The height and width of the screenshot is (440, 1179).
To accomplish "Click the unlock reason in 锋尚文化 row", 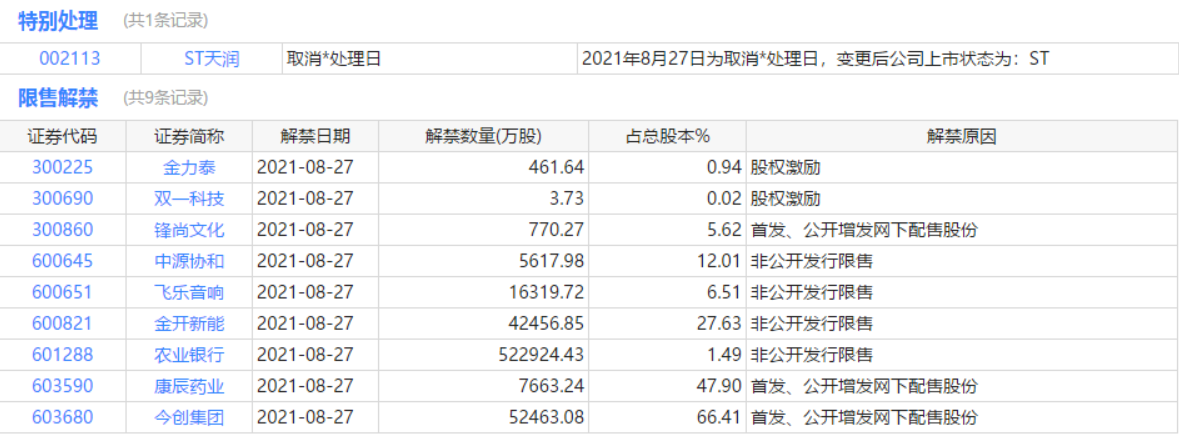I will point(864,230).
